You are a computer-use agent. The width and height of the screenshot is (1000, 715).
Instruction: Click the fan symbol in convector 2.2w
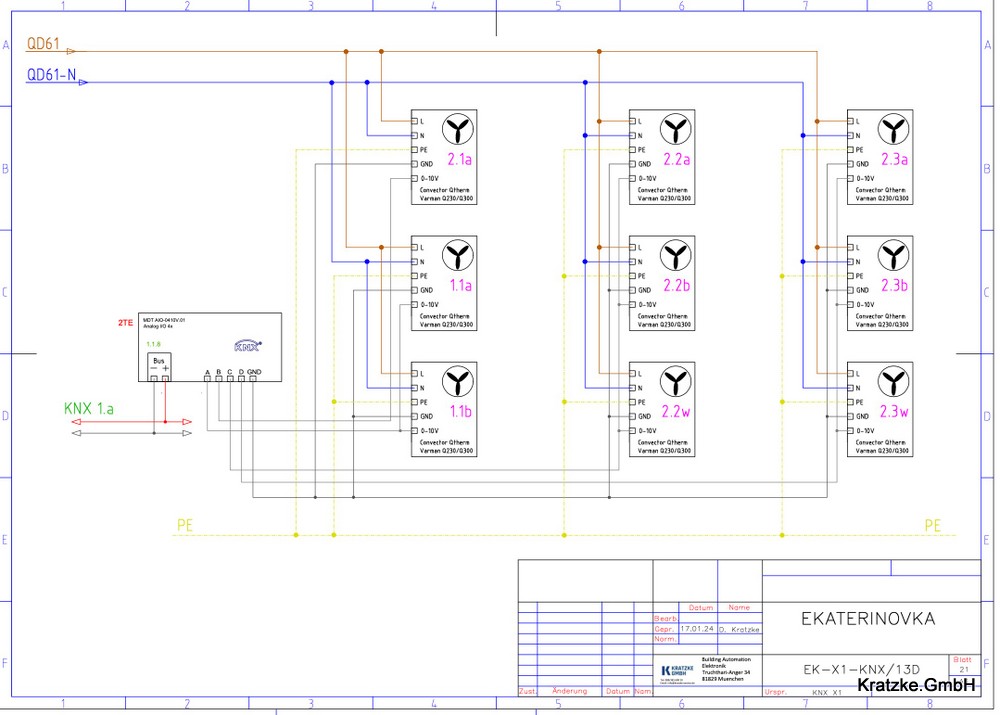pyautogui.click(x=676, y=380)
